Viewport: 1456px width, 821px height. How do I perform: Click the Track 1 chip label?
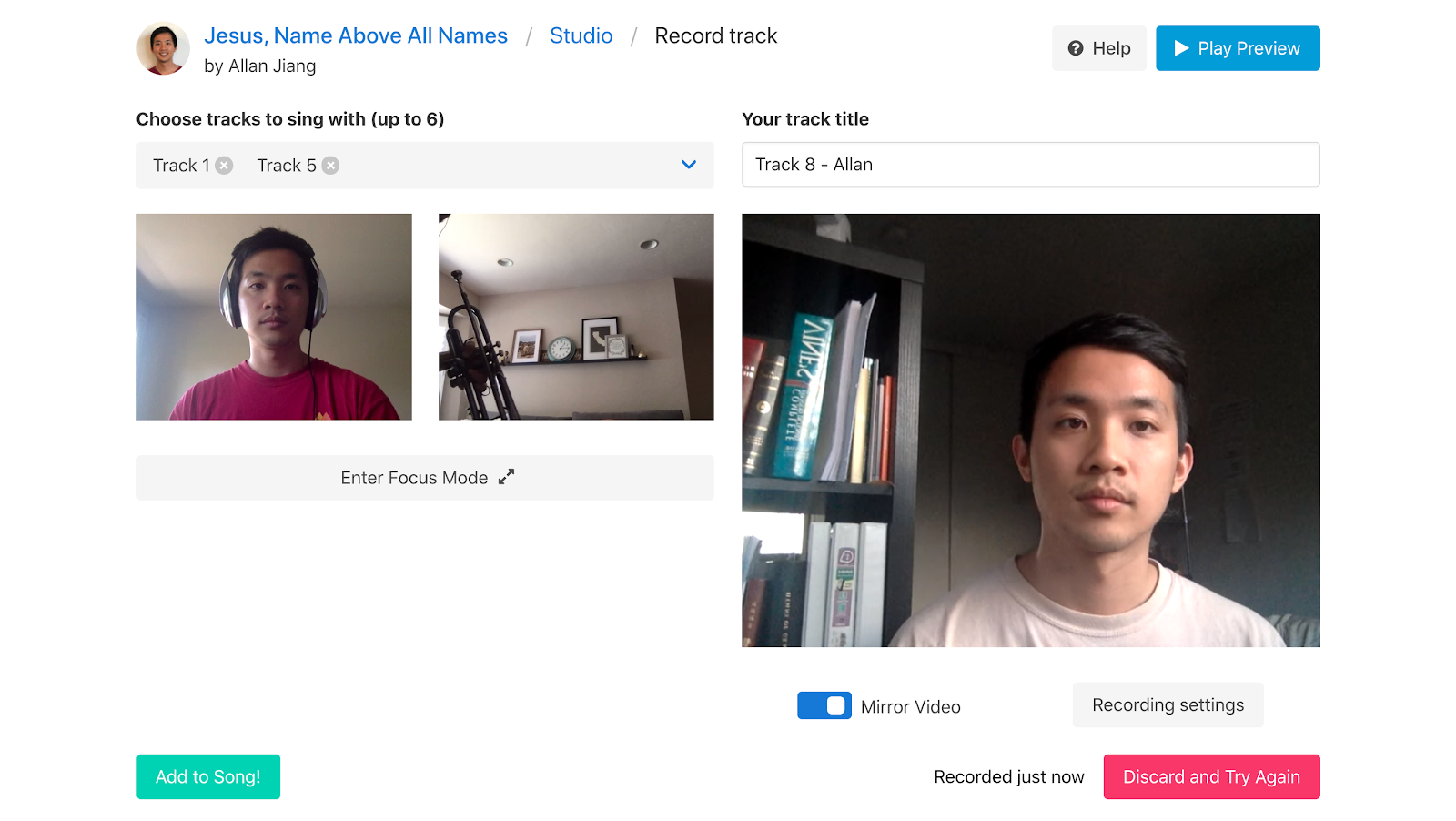[x=181, y=166]
